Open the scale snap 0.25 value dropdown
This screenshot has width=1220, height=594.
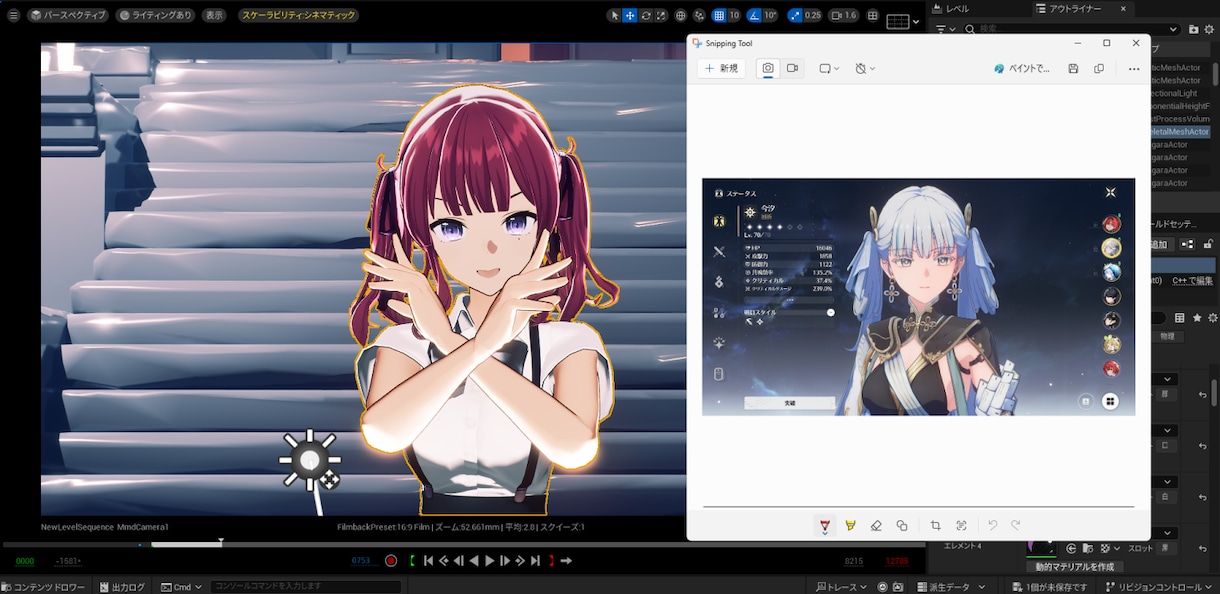(x=813, y=16)
